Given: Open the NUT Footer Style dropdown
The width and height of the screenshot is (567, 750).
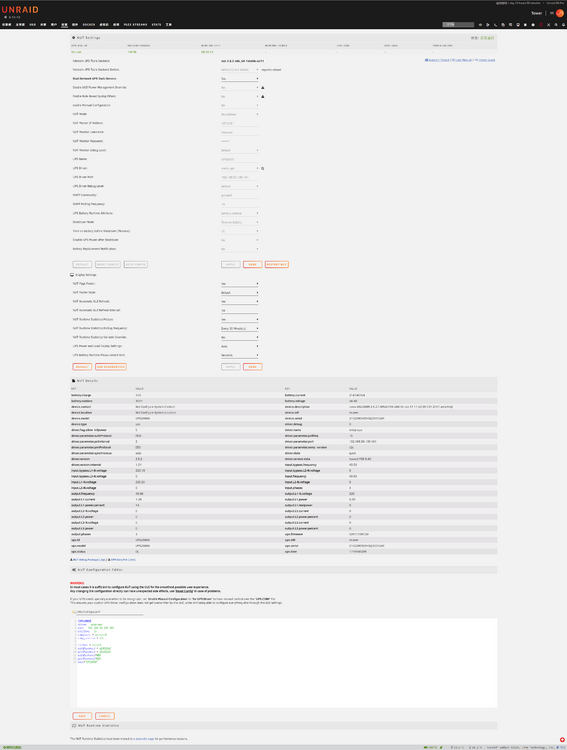Looking at the screenshot, I should coord(240,292).
